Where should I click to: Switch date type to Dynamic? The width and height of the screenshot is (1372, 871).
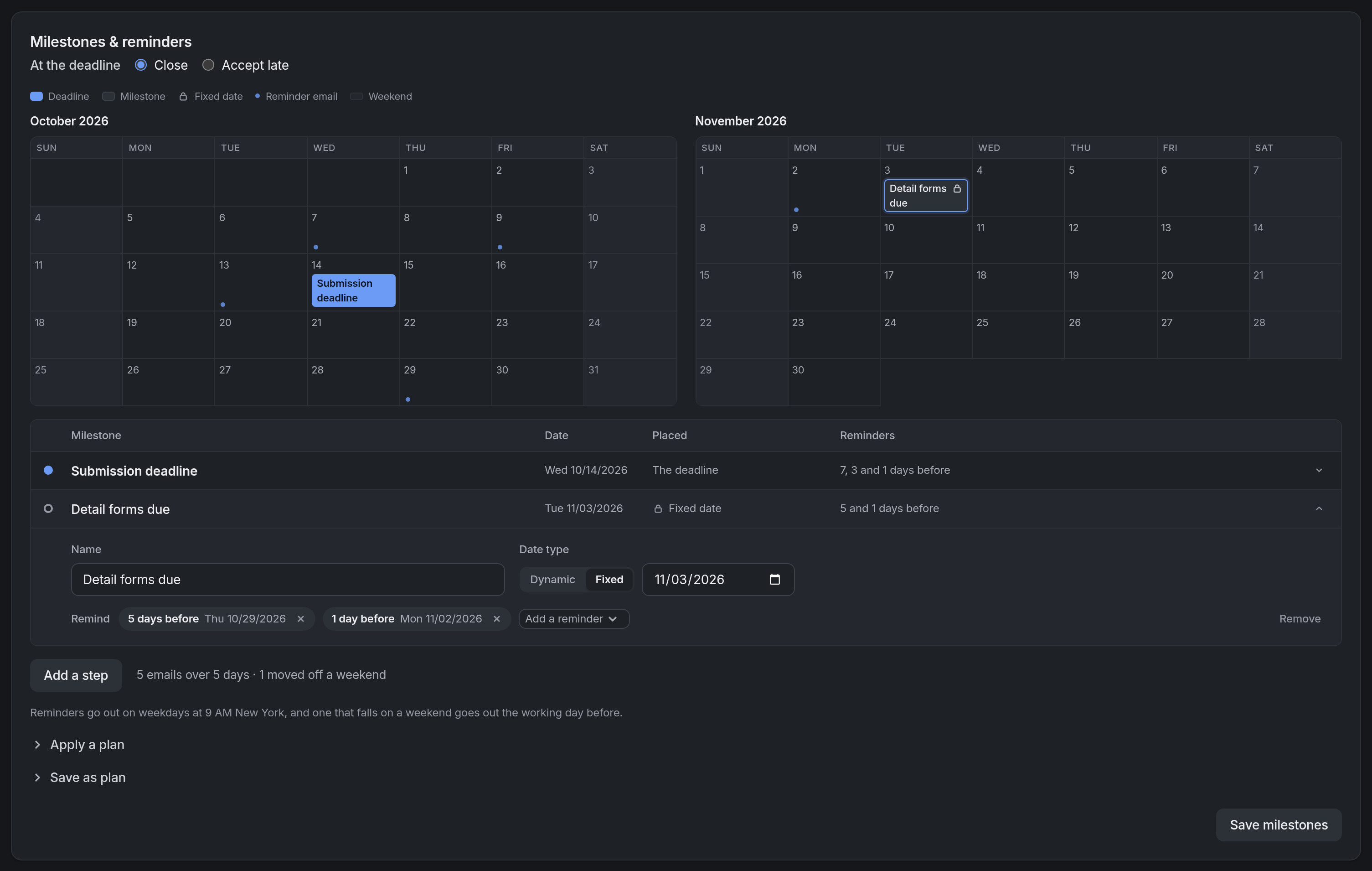[x=552, y=579]
